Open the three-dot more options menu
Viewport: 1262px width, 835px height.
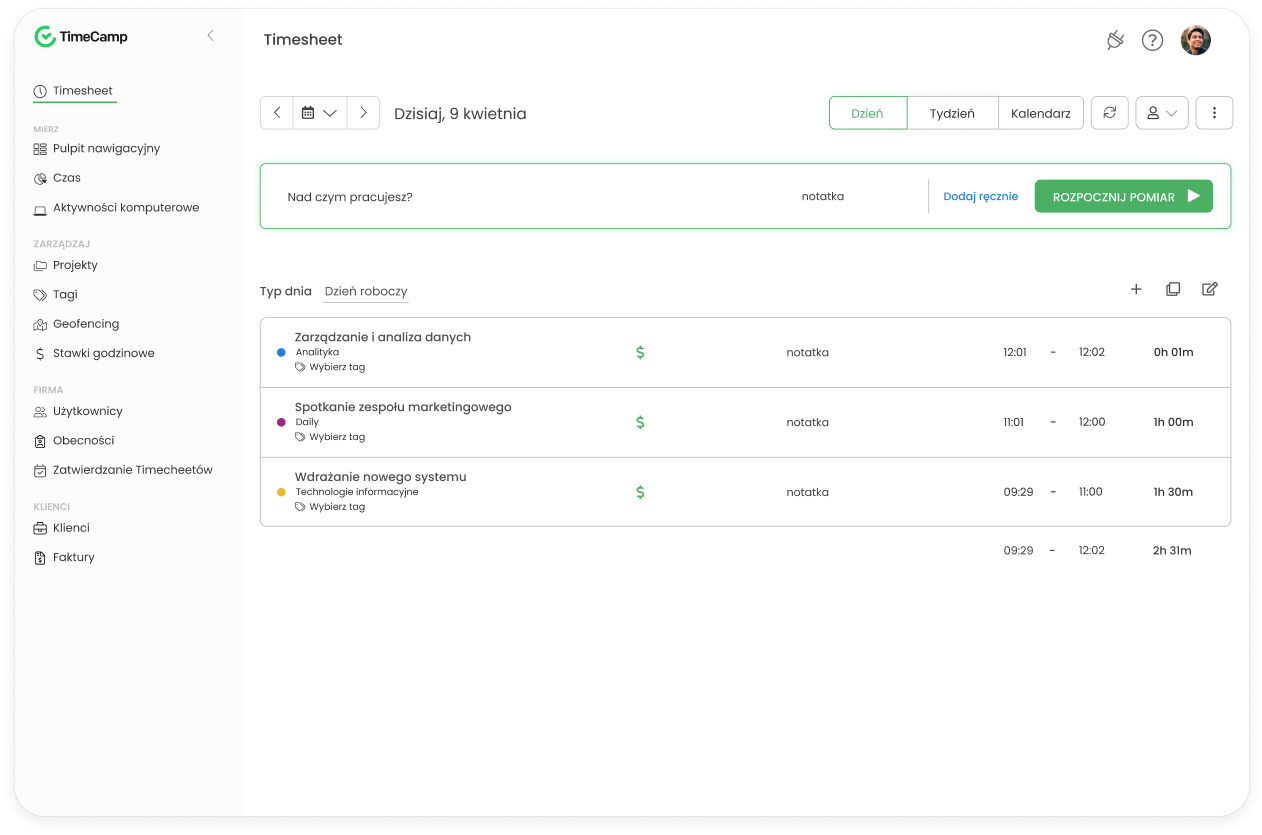point(1214,113)
